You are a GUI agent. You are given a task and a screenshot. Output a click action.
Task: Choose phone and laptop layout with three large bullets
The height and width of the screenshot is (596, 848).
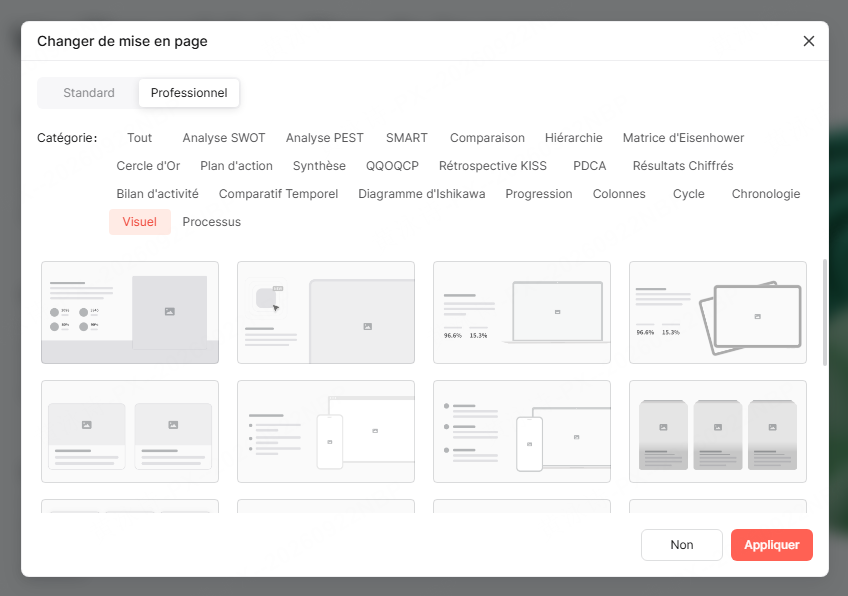pyautogui.click(x=522, y=432)
